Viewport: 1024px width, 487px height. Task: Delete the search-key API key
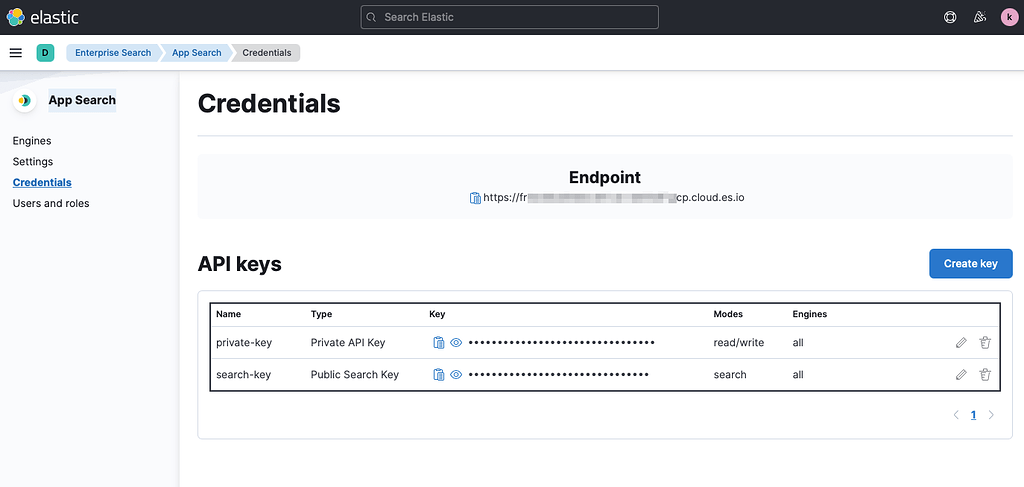point(985,375)
